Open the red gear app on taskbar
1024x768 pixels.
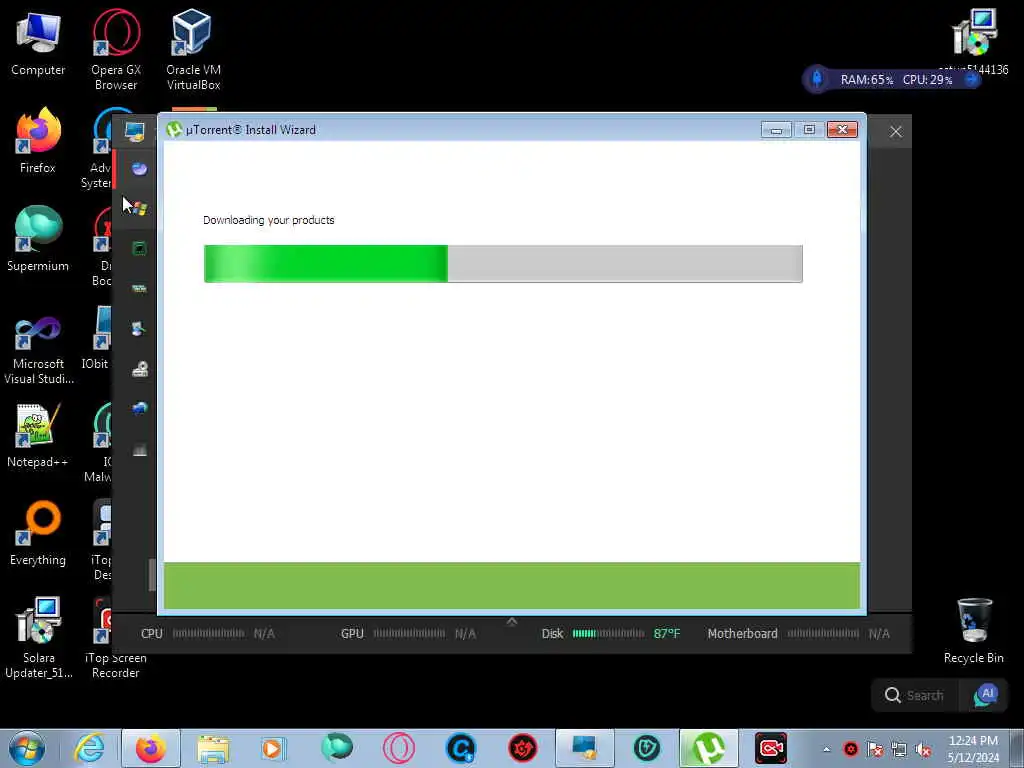tap(522, 748)
